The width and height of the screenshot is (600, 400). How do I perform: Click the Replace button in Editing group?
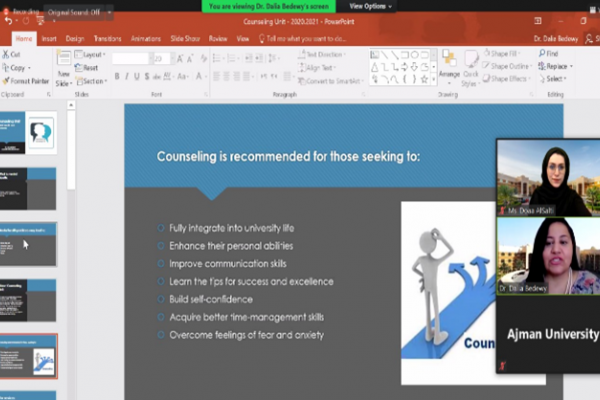point(555,66)
